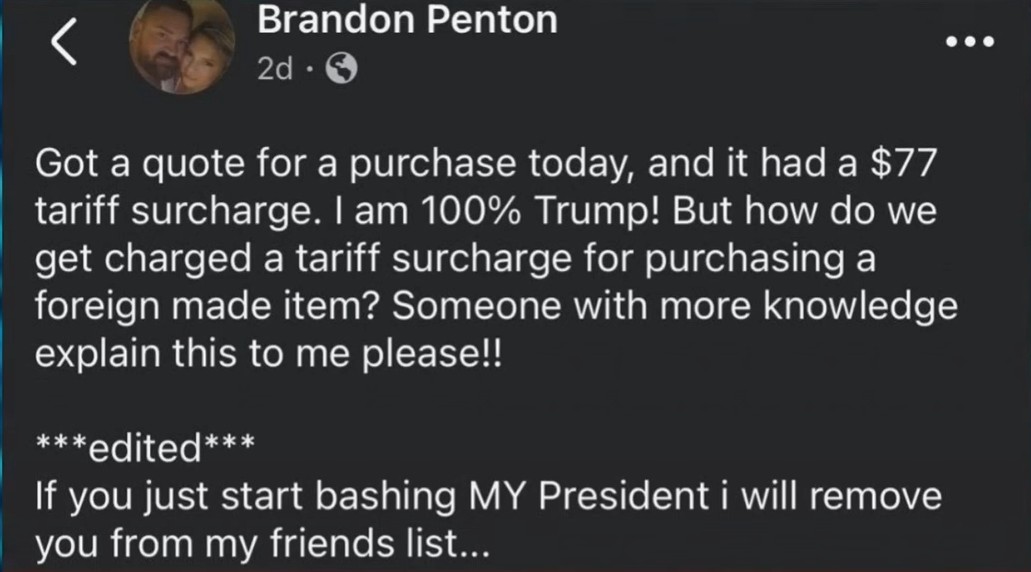This screenshot has height=572, width=1031.
Task: Click the words "MY President"
Action: click(588, 496)
